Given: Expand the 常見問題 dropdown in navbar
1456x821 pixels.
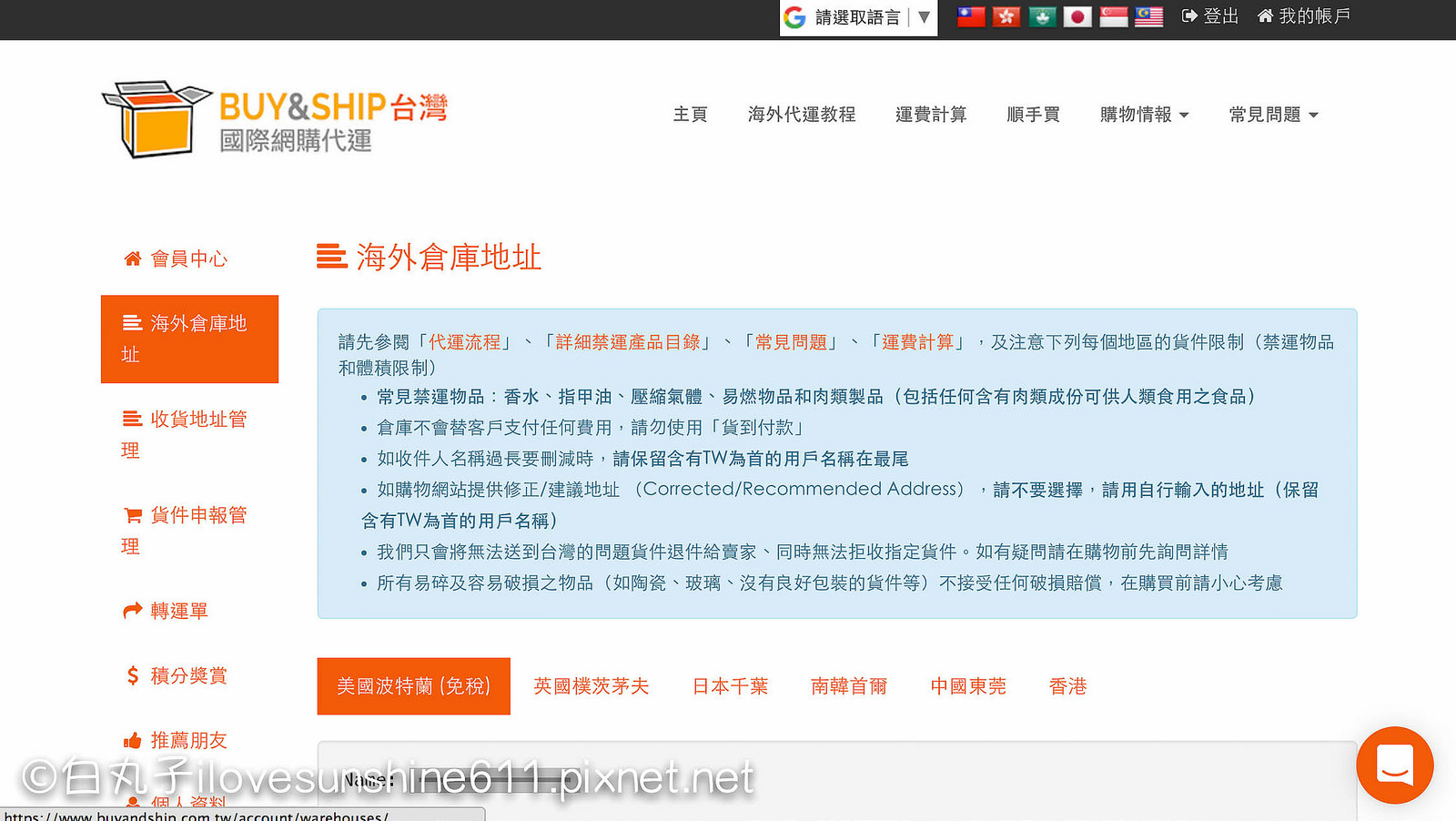Looking at the screenshot, I should 1273,115.
